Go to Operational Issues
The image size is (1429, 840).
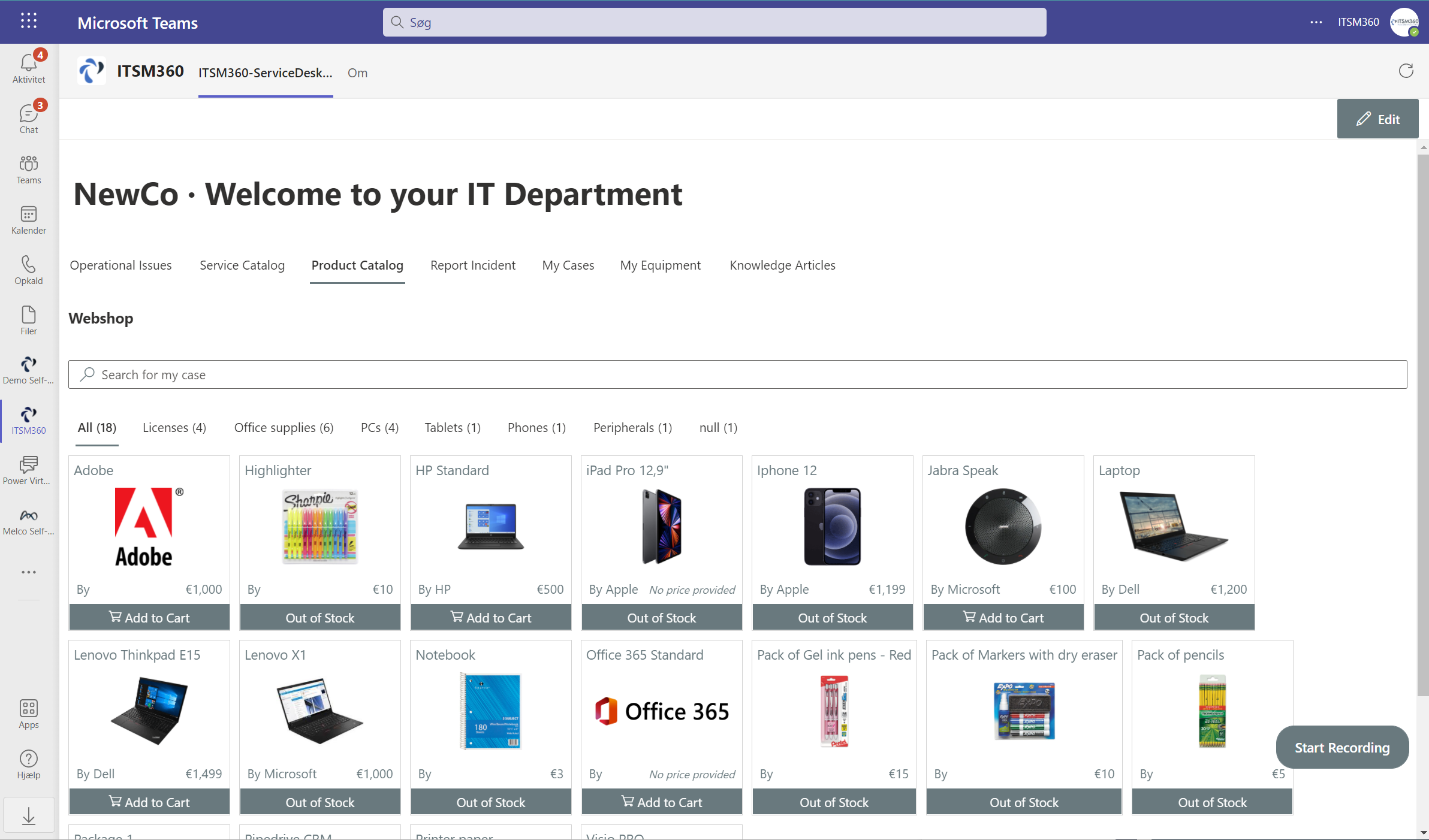(x=120, y=265)
